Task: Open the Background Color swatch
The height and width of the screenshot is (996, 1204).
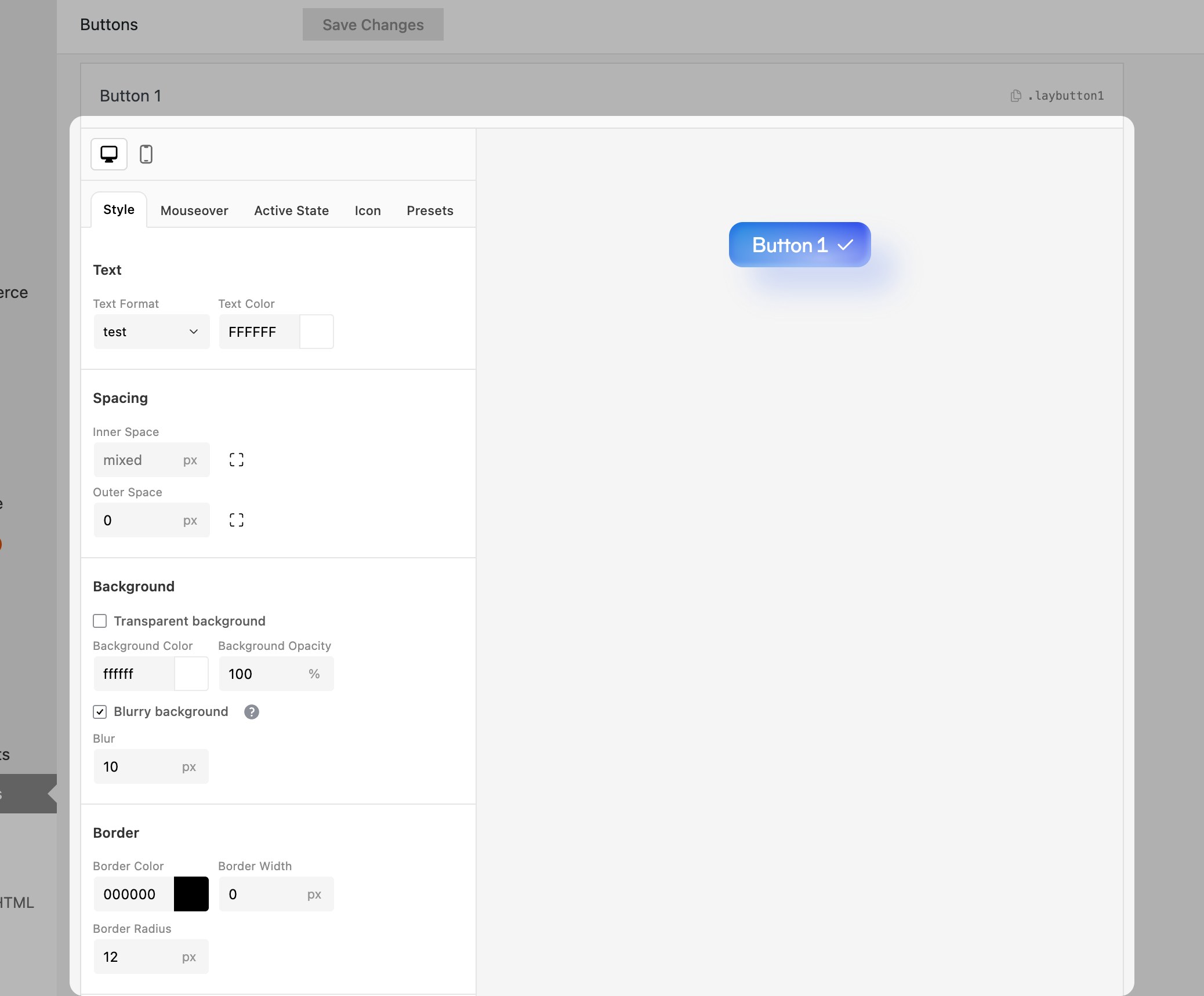Action: coord(191,674)
